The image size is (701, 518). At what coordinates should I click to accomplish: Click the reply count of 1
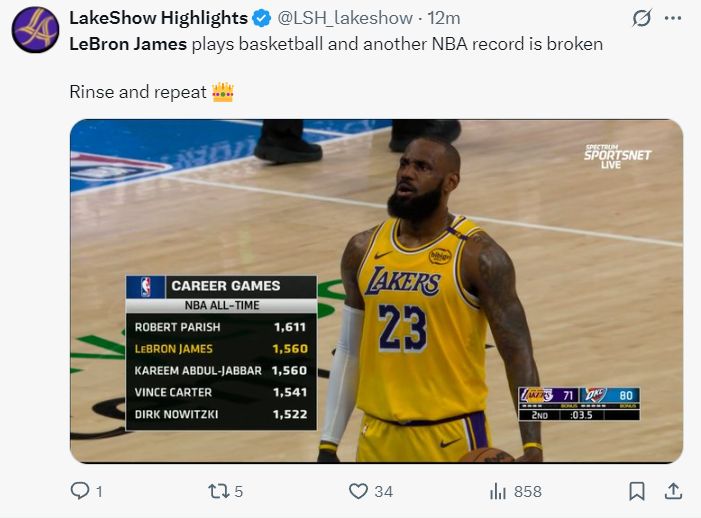99,492
